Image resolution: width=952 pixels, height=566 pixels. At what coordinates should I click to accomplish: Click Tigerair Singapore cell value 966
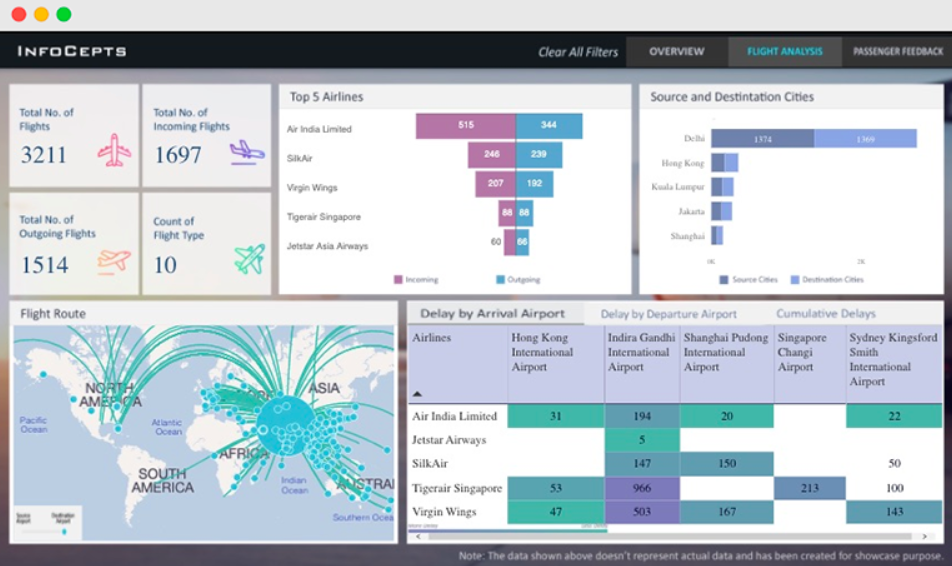pyautogui.click(x=642, y=488)
